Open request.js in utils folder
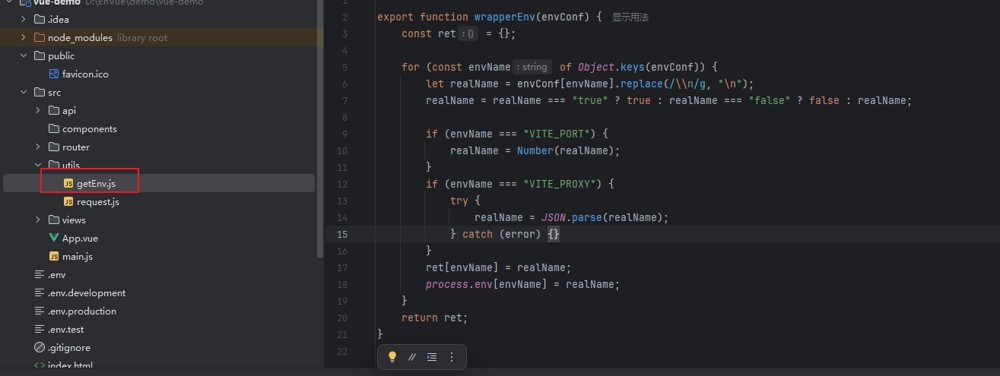This screenshot has height=376, width=1000. coord(91,202)
